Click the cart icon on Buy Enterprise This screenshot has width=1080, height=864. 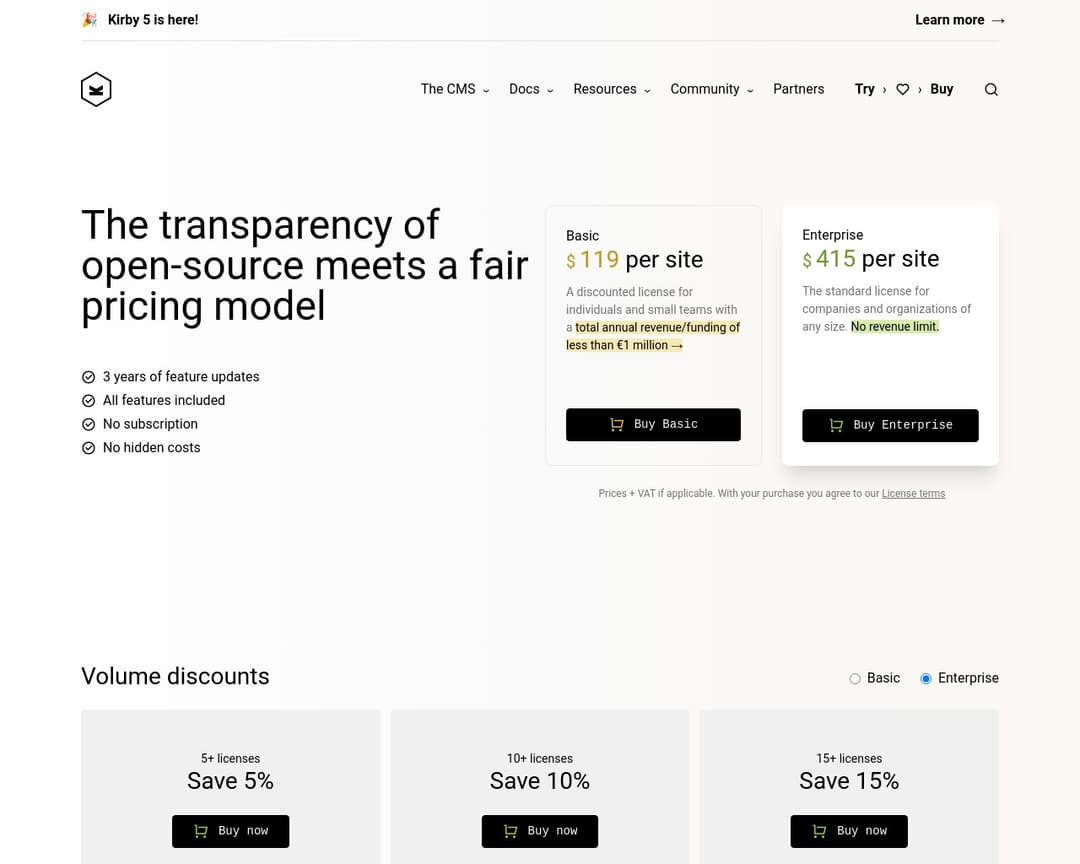click(x=836, y=425)
